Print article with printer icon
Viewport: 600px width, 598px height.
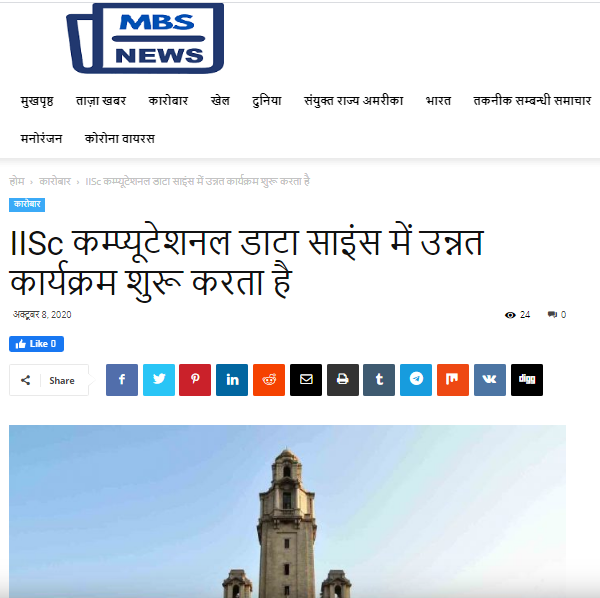tap(343, 380)
